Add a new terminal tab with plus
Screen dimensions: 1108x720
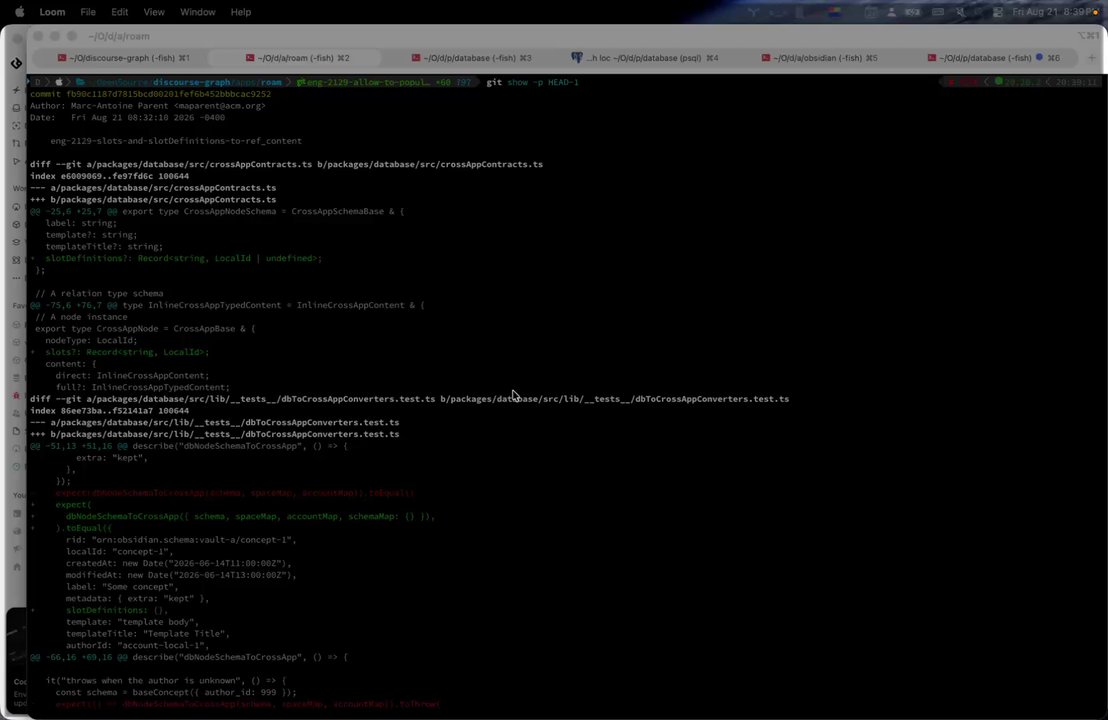[1092, 58]
